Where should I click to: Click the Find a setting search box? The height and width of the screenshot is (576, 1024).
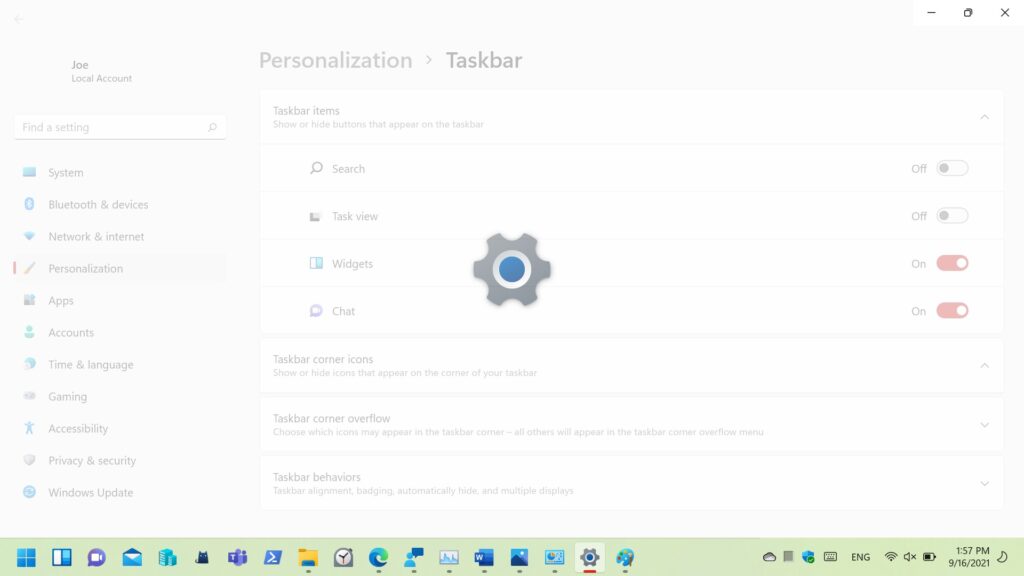click(x=112, y=128)
